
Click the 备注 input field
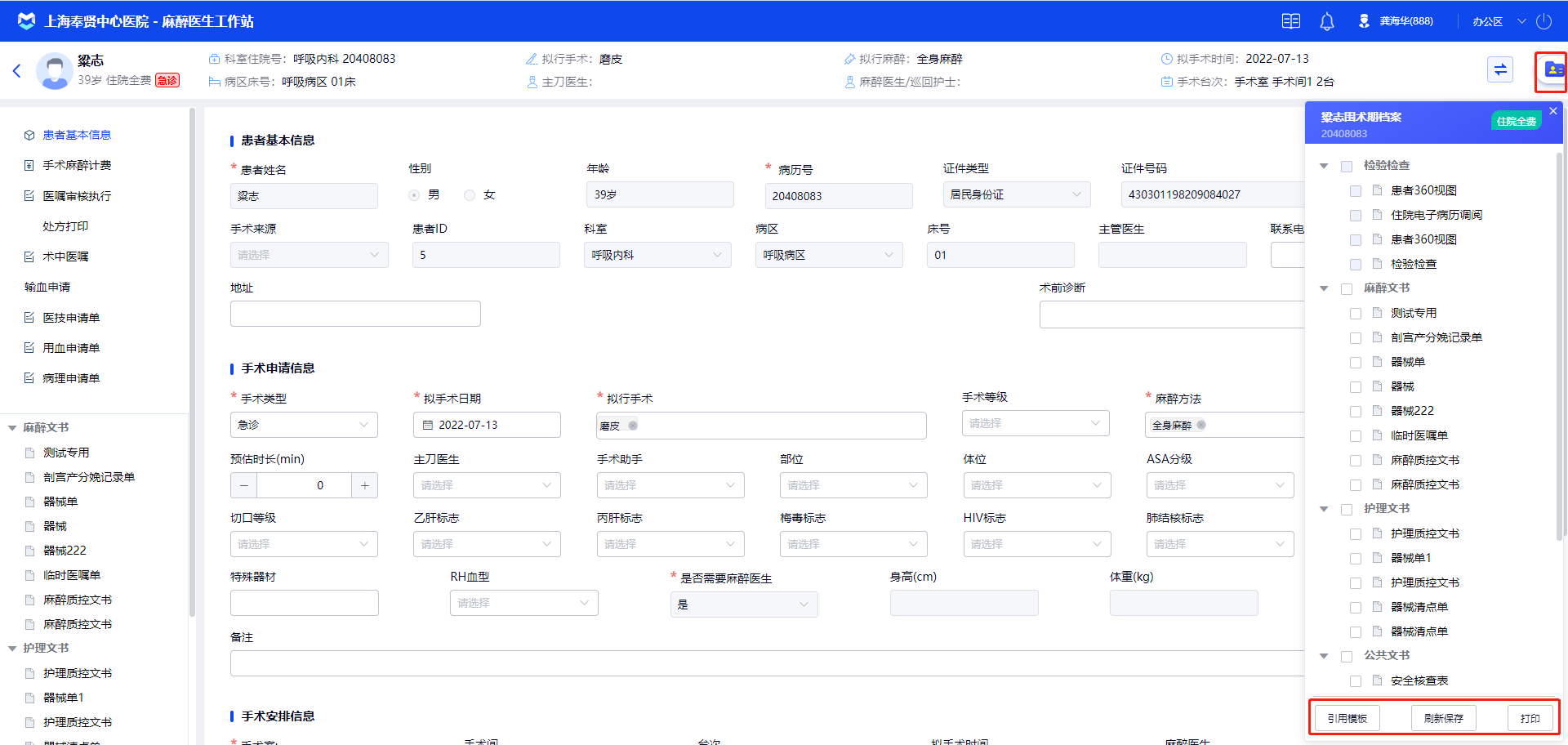tap(768, 663)
